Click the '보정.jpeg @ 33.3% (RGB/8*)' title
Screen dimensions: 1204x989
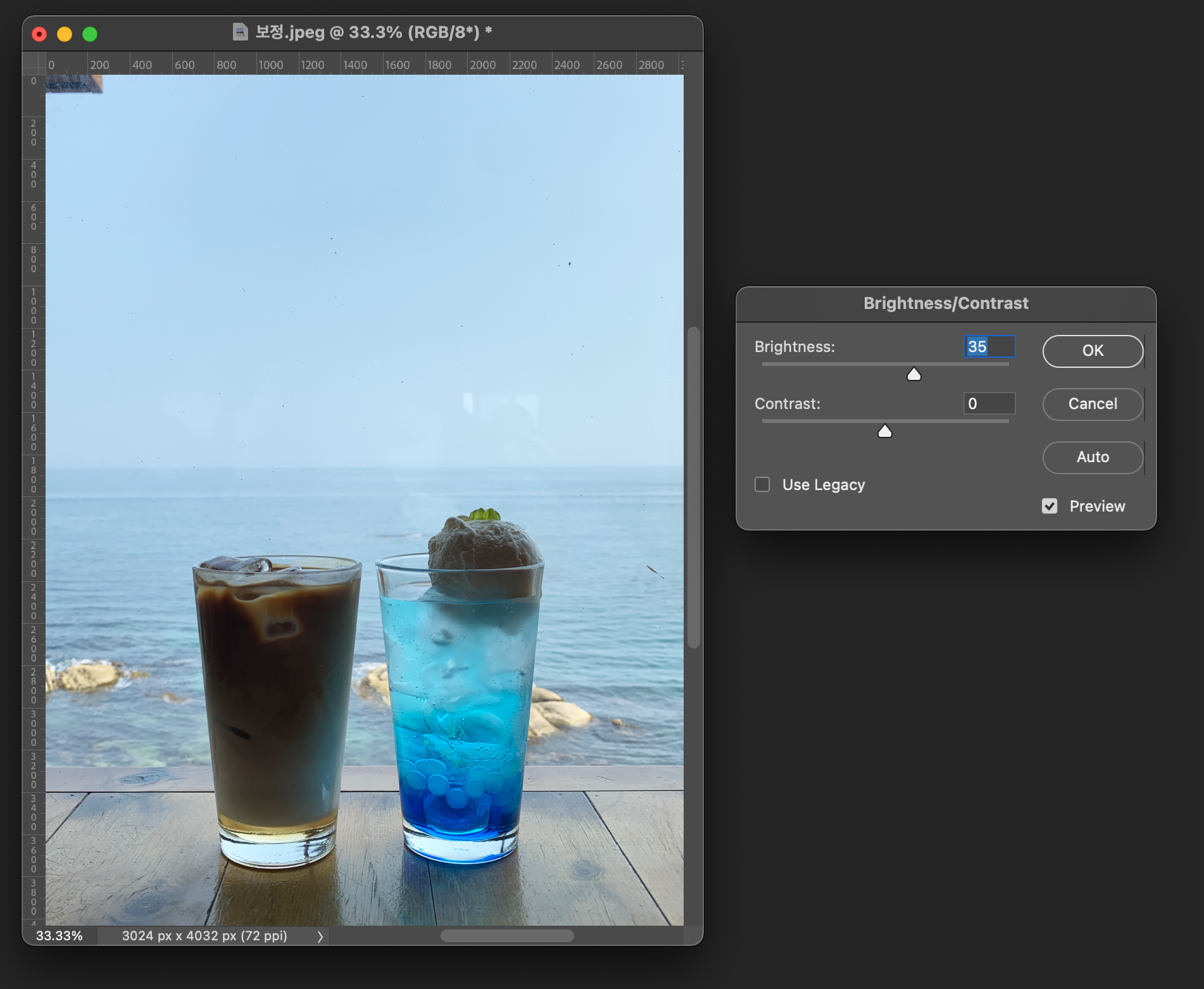[x=373, y=32]
